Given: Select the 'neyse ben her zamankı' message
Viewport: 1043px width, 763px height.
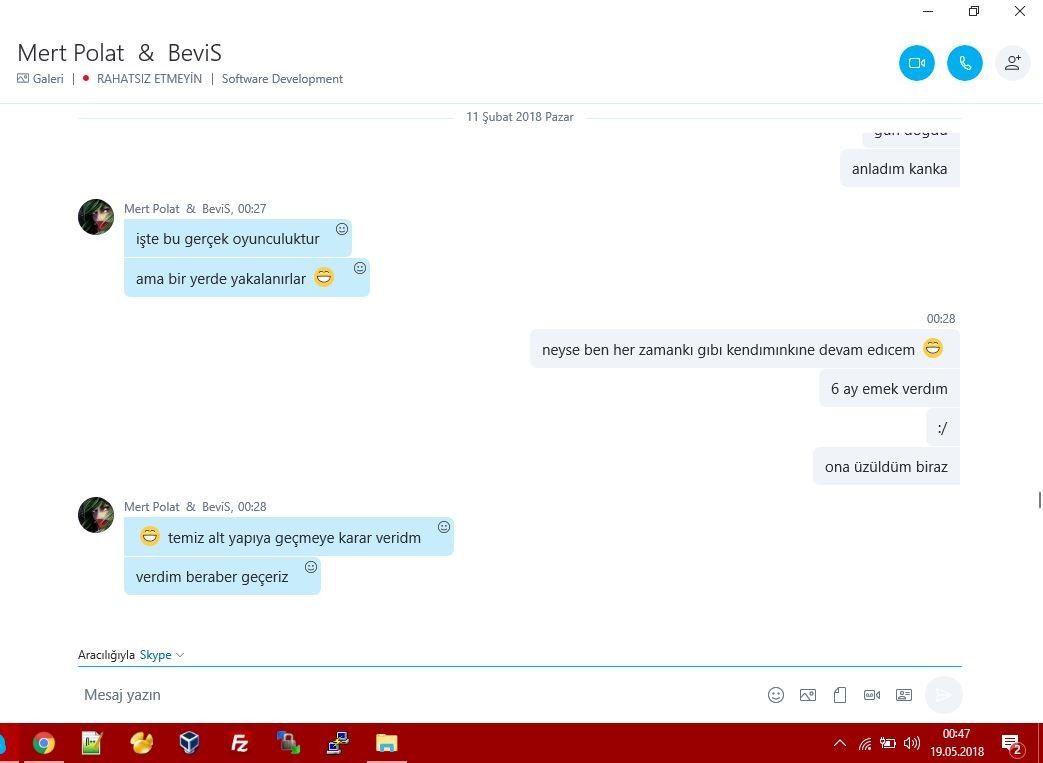Looking at the screenshot, I should (x=744, y=349).
